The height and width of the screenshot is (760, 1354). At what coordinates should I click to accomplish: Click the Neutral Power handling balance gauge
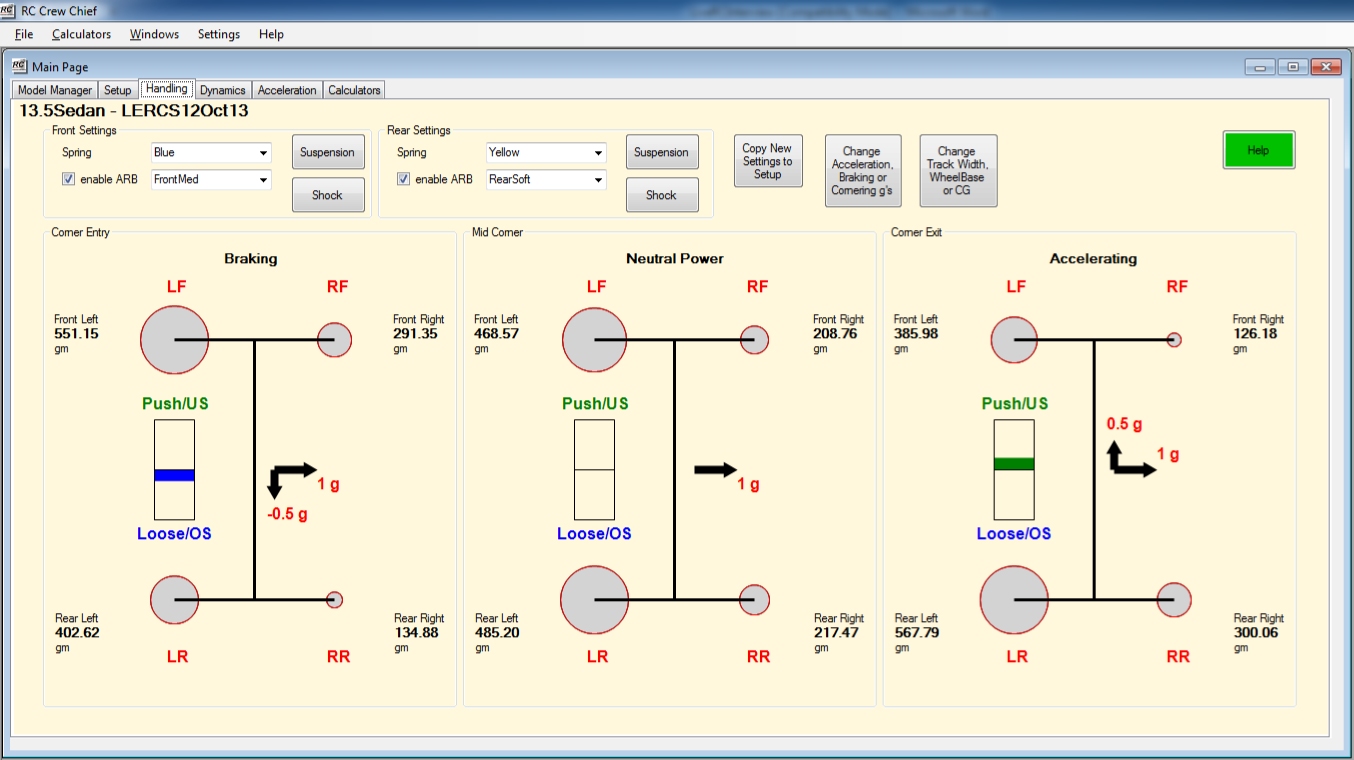pyautogui.click(x=594, y=469)
